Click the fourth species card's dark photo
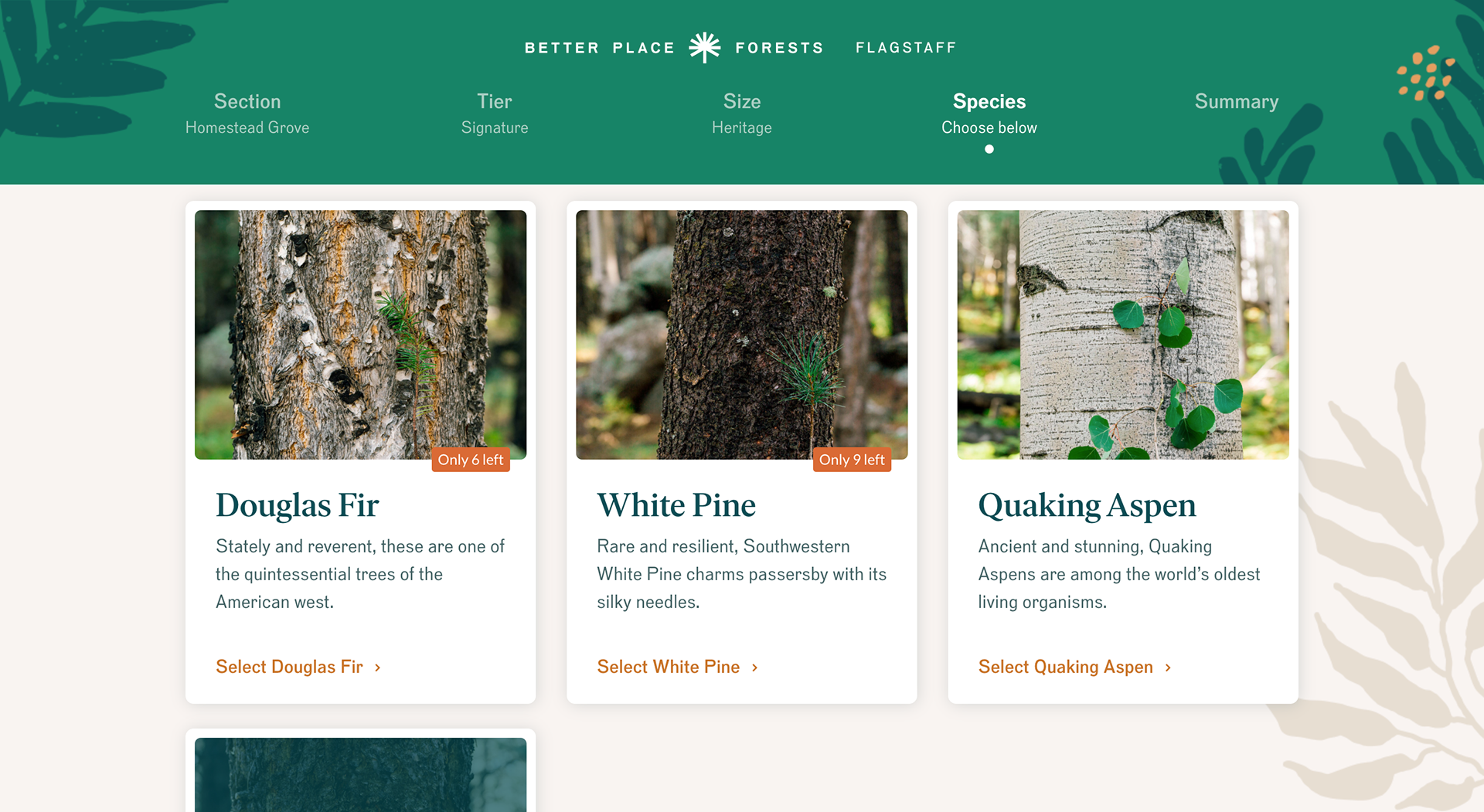 point(360,774)
